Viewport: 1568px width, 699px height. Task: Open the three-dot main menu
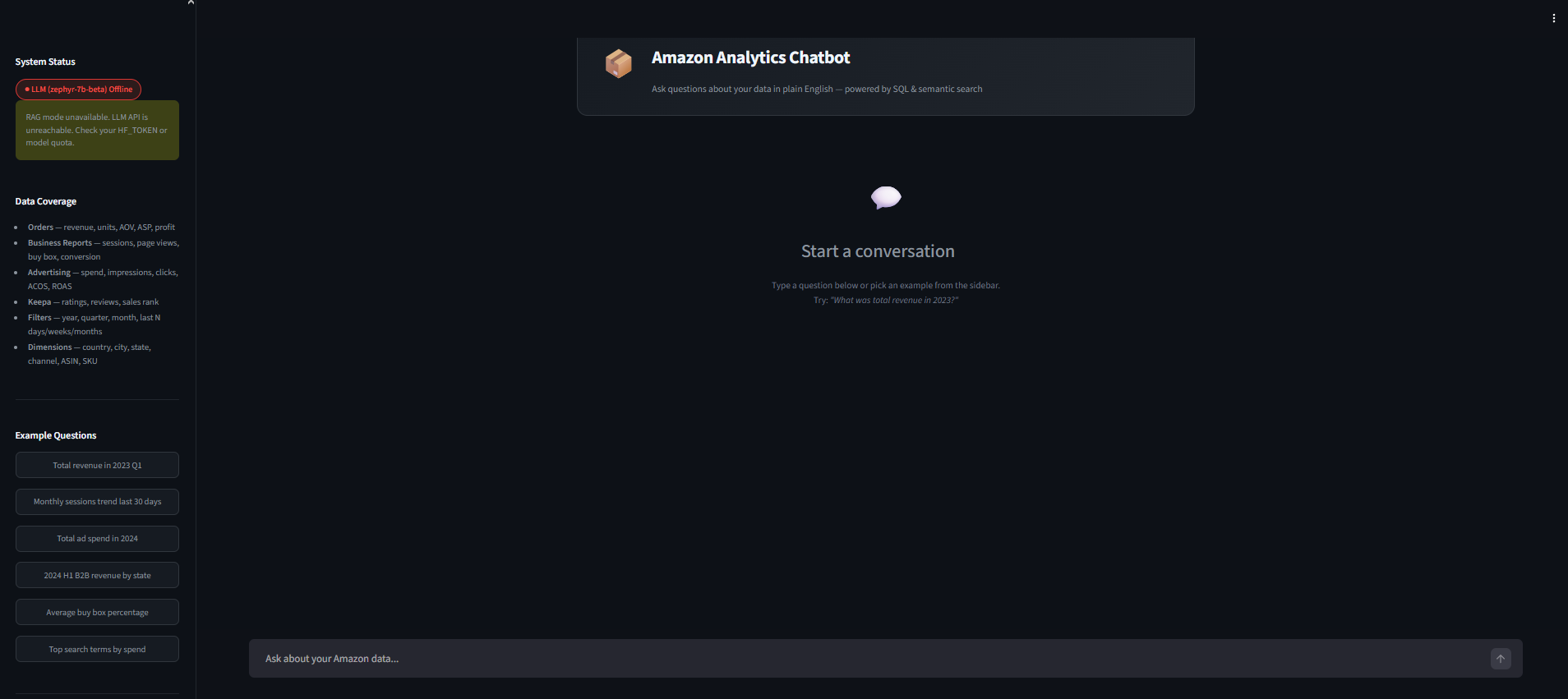click(1553, 18)
